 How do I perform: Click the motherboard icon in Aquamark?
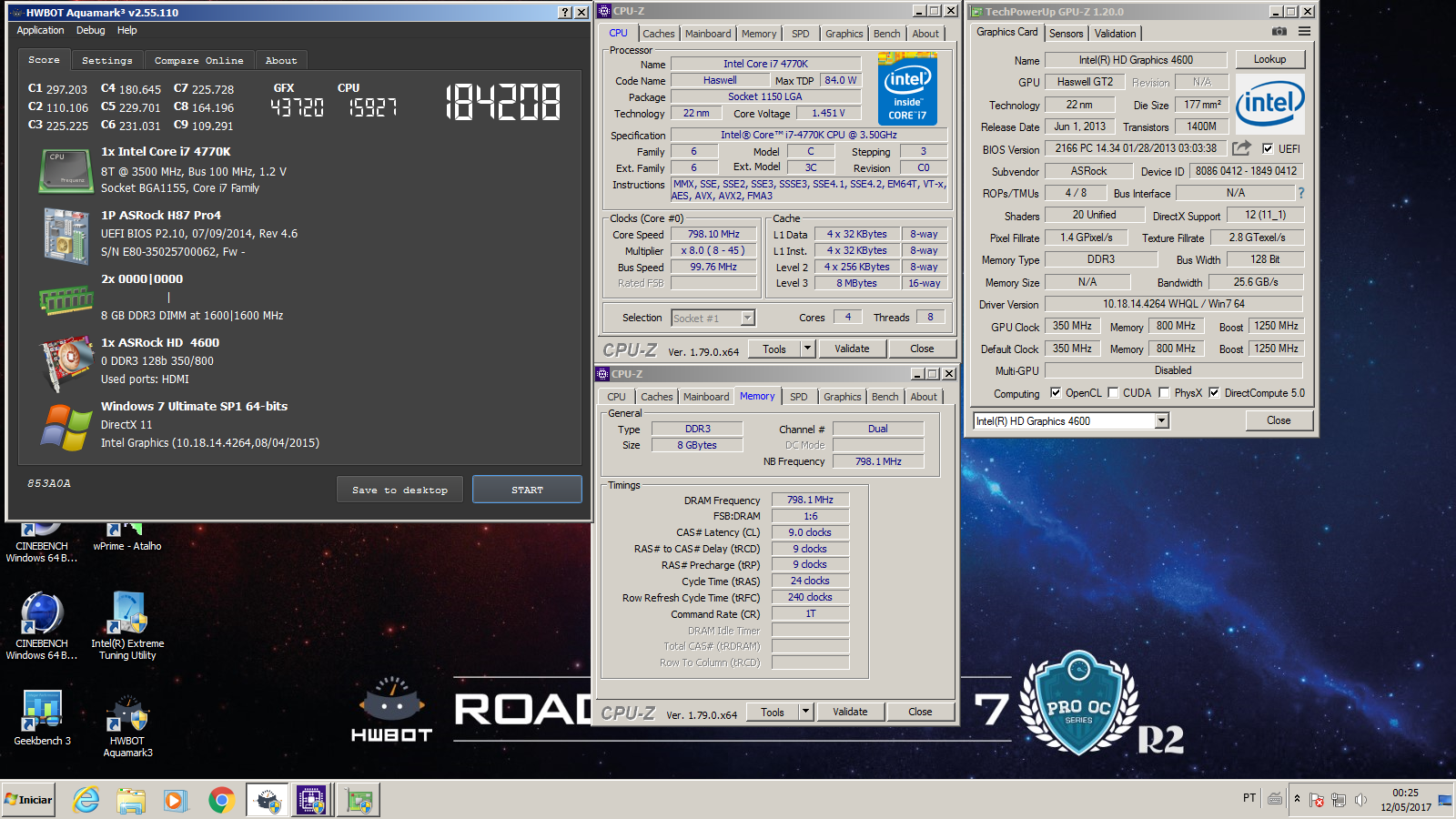(66, 236)
